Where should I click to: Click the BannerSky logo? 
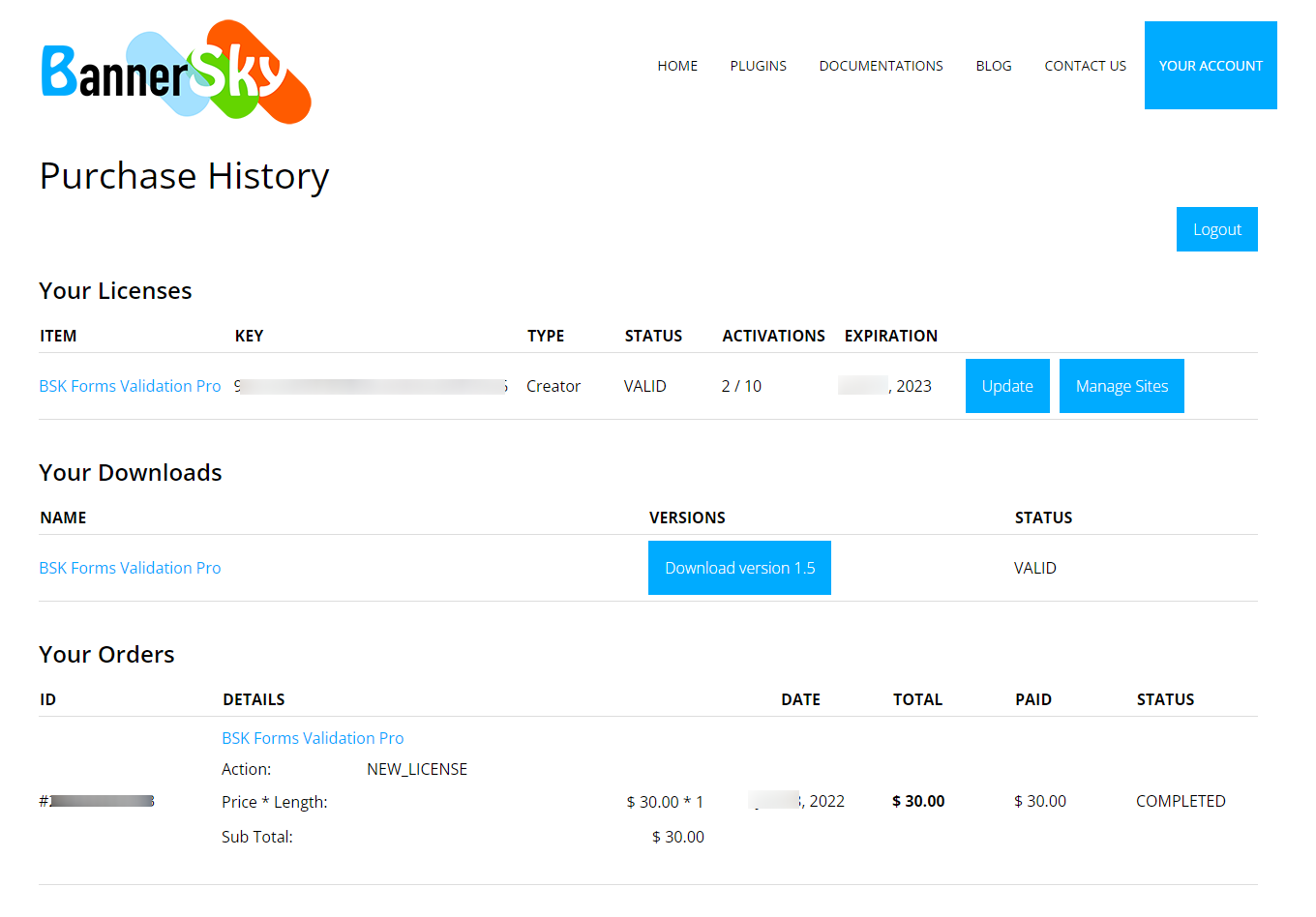pyautogui.click(x=174, y=68)
